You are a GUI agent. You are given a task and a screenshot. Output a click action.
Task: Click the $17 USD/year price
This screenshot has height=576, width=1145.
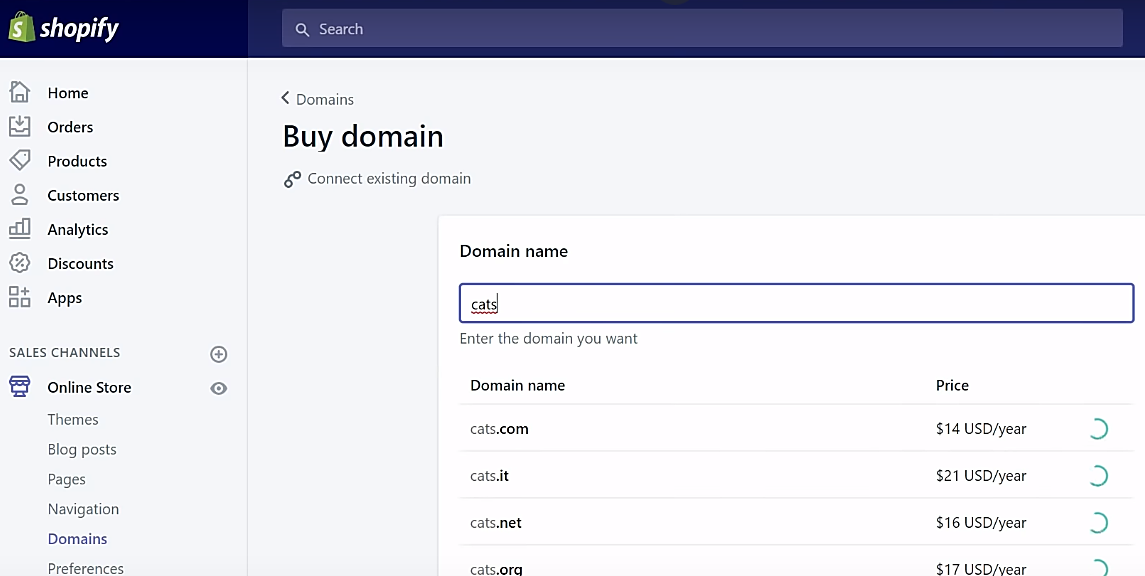pos(981,569)
